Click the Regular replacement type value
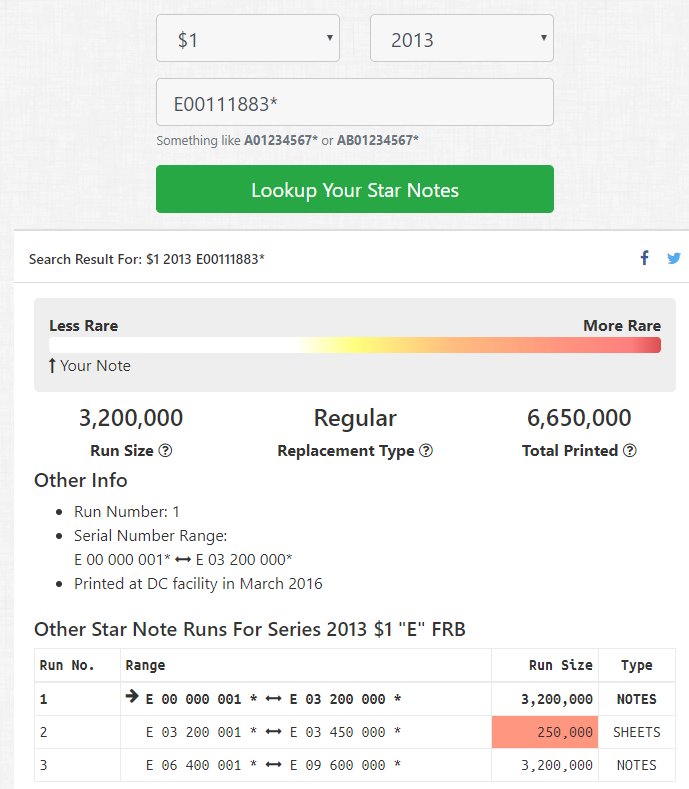The width and height of the screenshot is (689, 789). (355, 419)
